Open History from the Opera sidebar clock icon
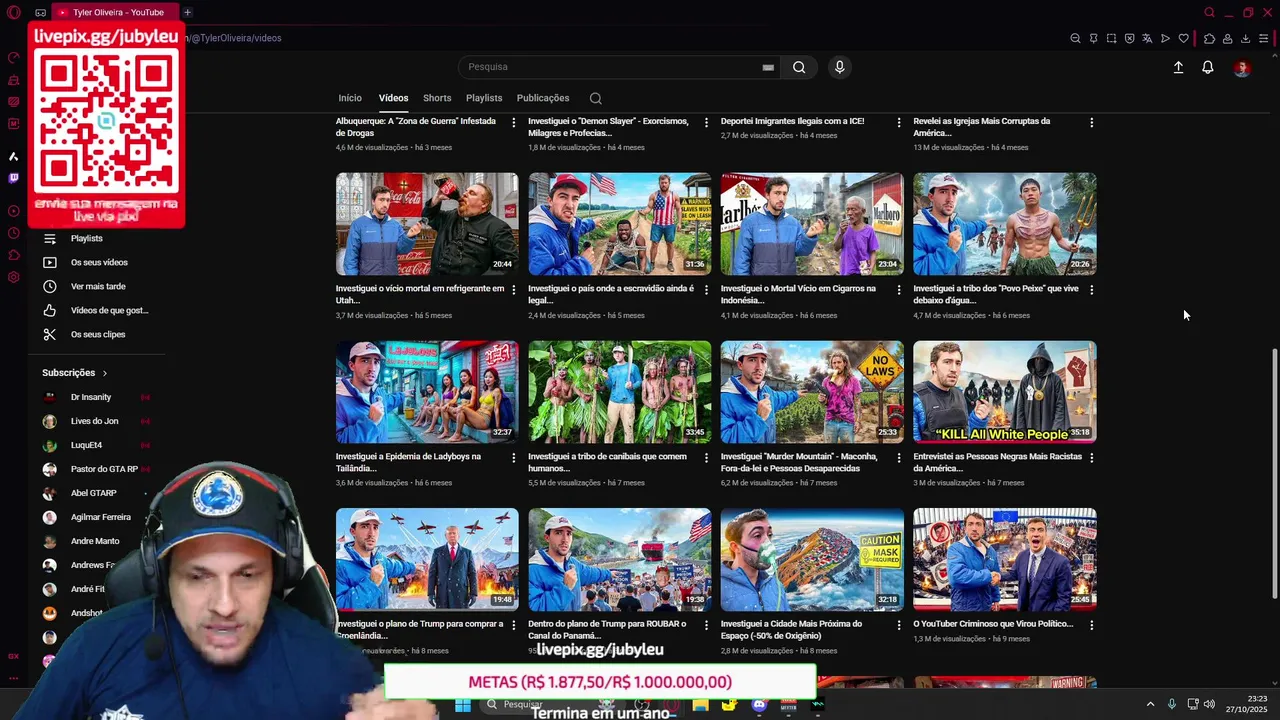This screenshot has width=1280, height=720. coord(13,233)
